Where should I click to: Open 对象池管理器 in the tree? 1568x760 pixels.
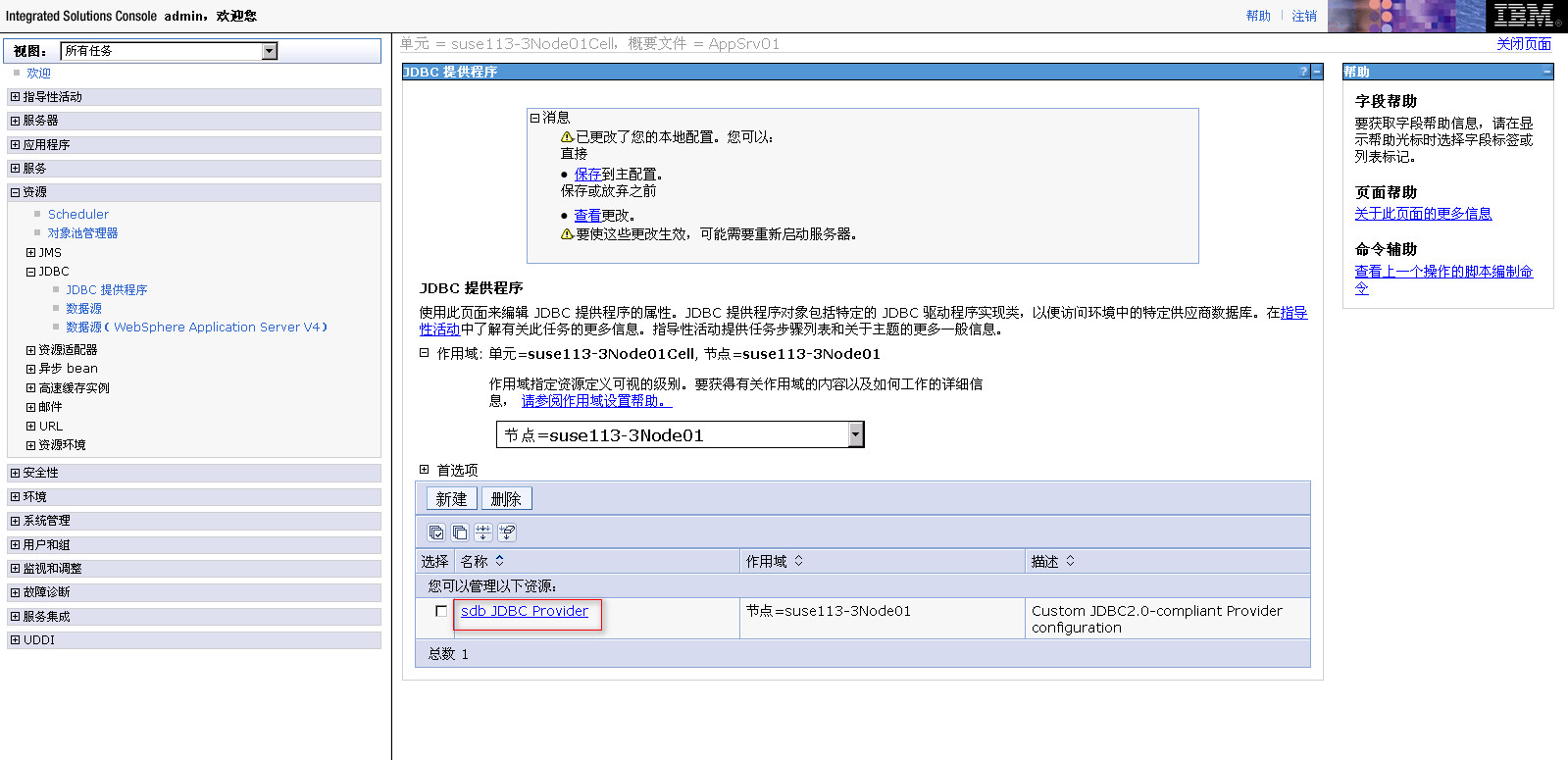coord(83,233)
